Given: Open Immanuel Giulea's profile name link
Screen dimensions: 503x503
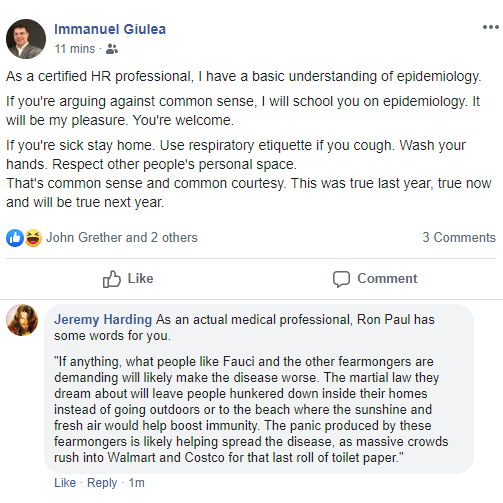Looking at the screenshot, I should tap(110, 29).
